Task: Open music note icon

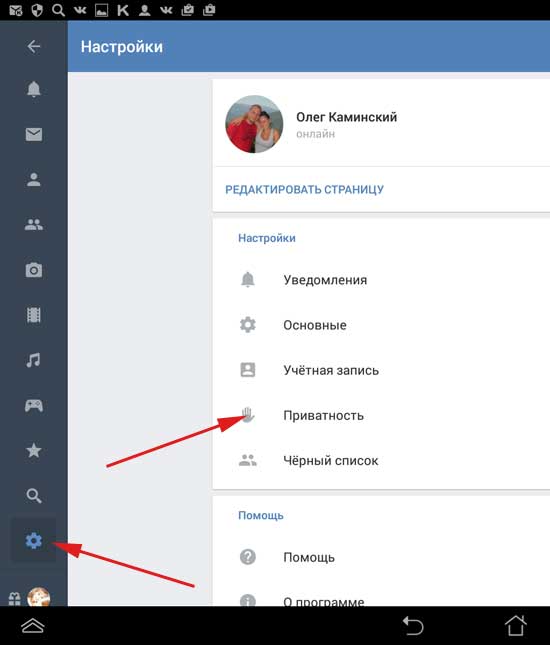Action: tap(34, 360)
